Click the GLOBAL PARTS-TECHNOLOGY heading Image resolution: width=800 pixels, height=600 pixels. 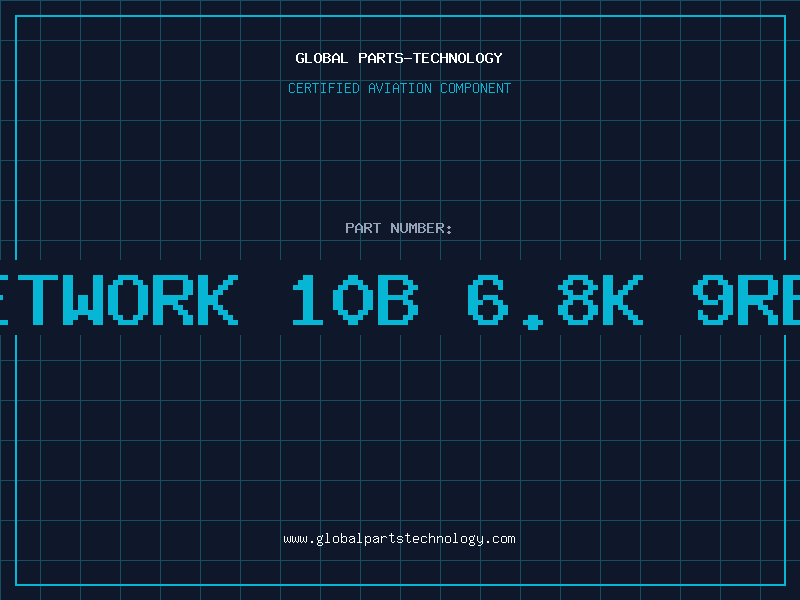399,58
